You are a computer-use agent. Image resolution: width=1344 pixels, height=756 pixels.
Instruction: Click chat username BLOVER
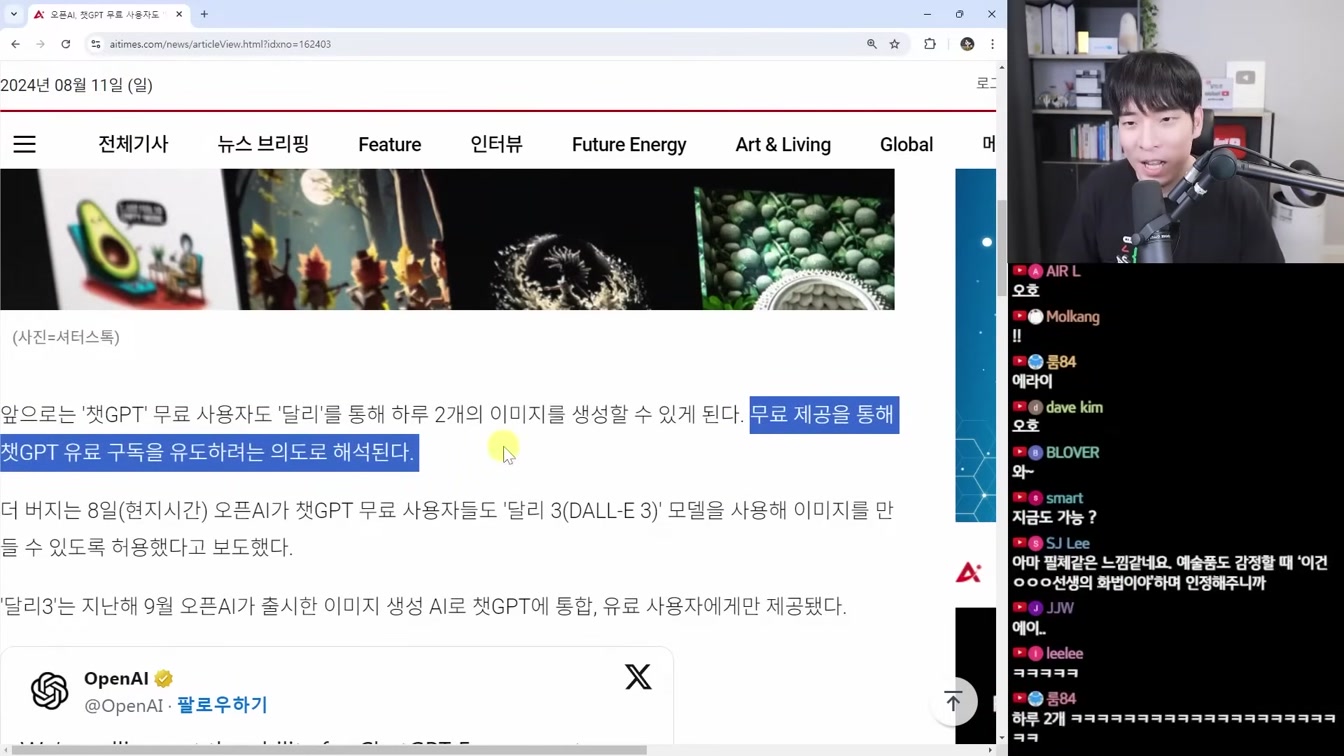pos(1072,452)
